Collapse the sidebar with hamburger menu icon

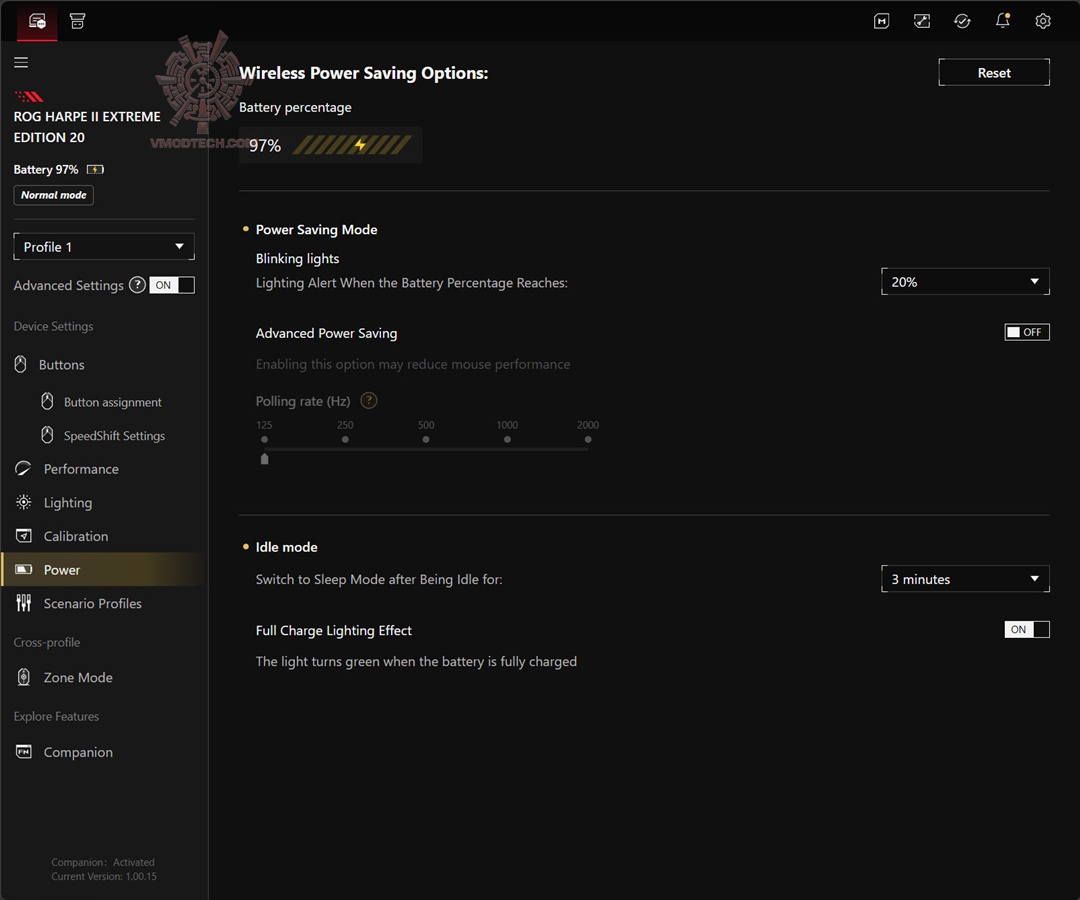pos(21,63)
